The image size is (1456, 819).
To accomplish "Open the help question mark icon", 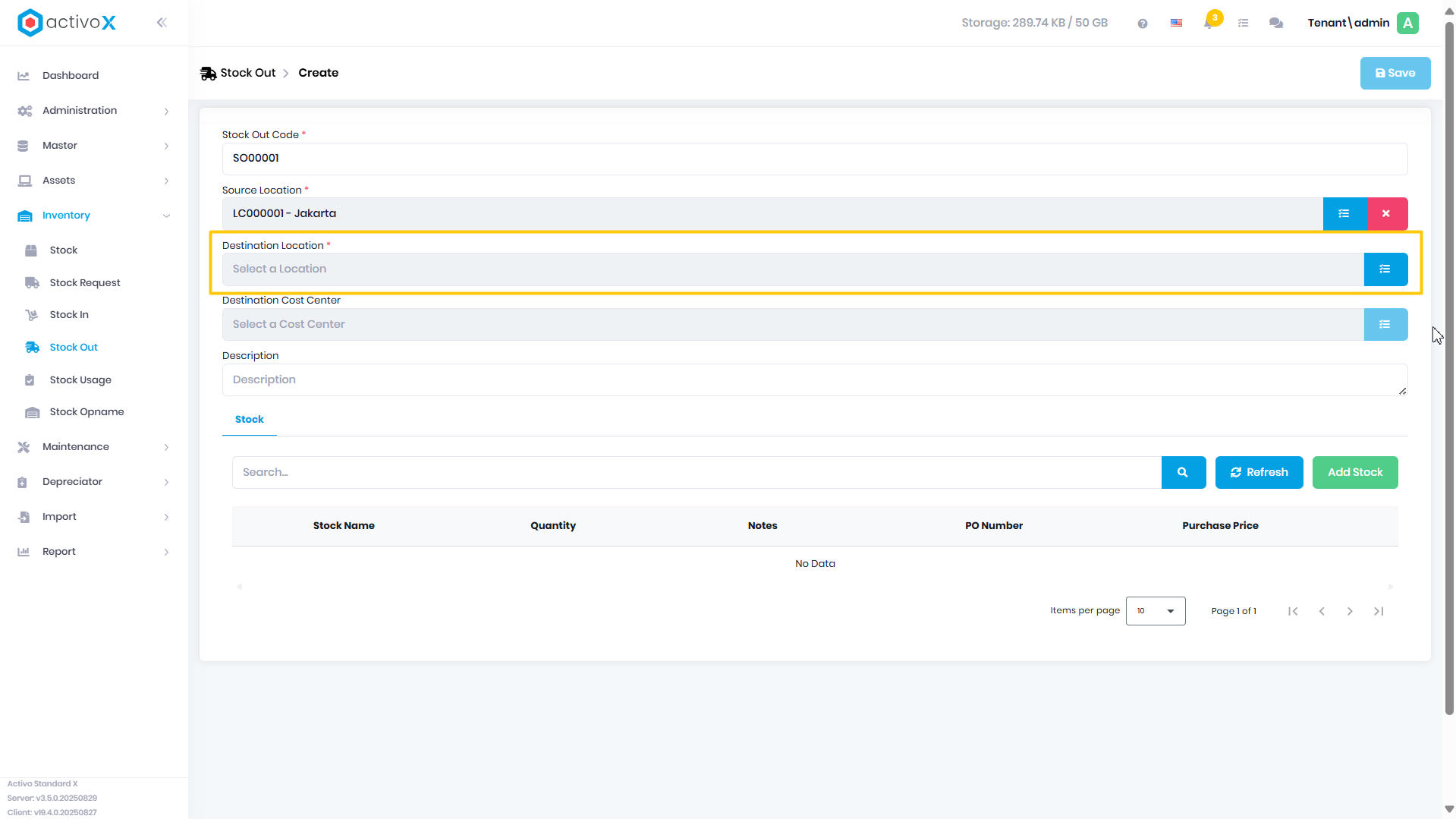I will pos(1143,24).
